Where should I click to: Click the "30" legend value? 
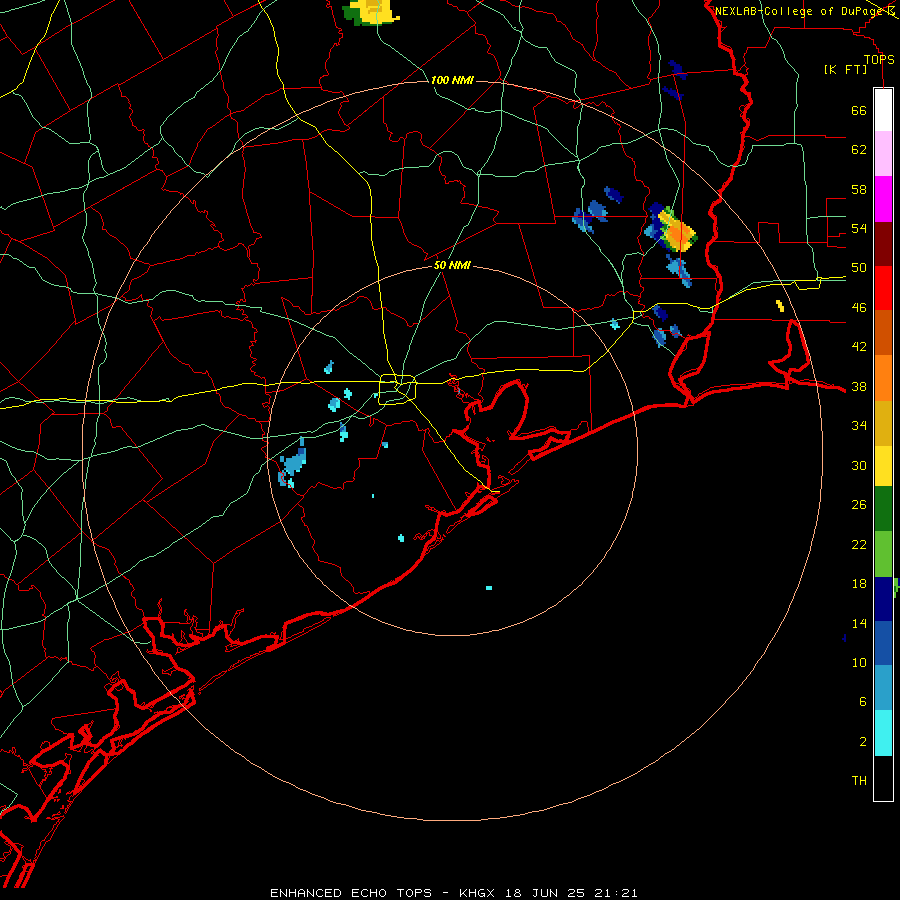[x=859, y=465]
